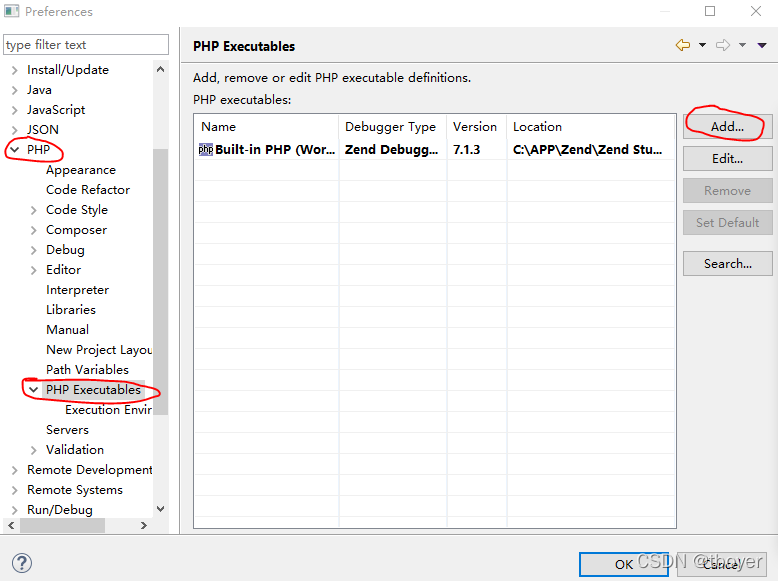
Task: Expand the Java tree node
Action: pyautogui.click(x=14, y=90)
